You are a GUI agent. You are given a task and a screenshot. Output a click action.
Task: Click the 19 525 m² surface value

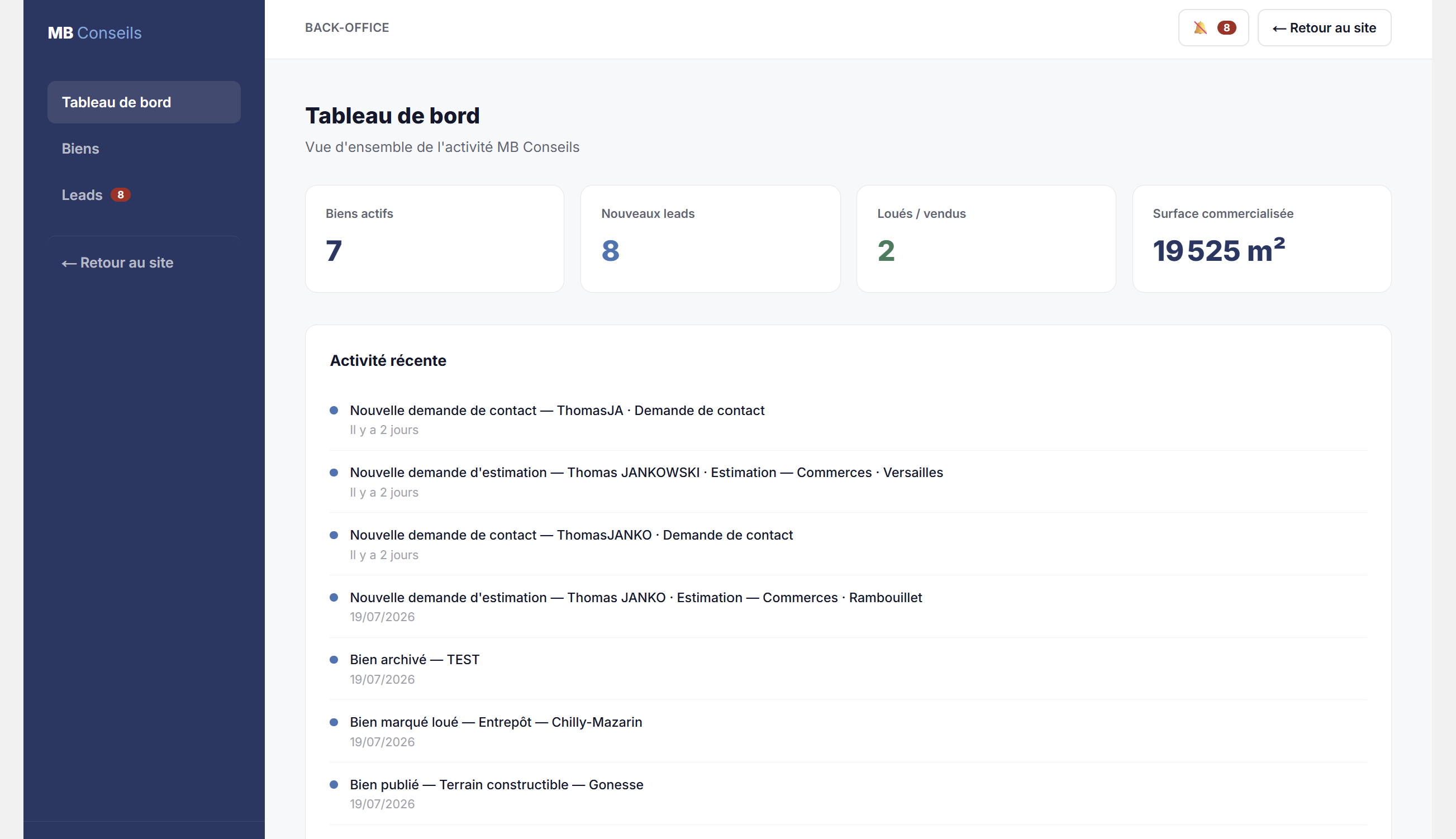tap(1219, 250)
